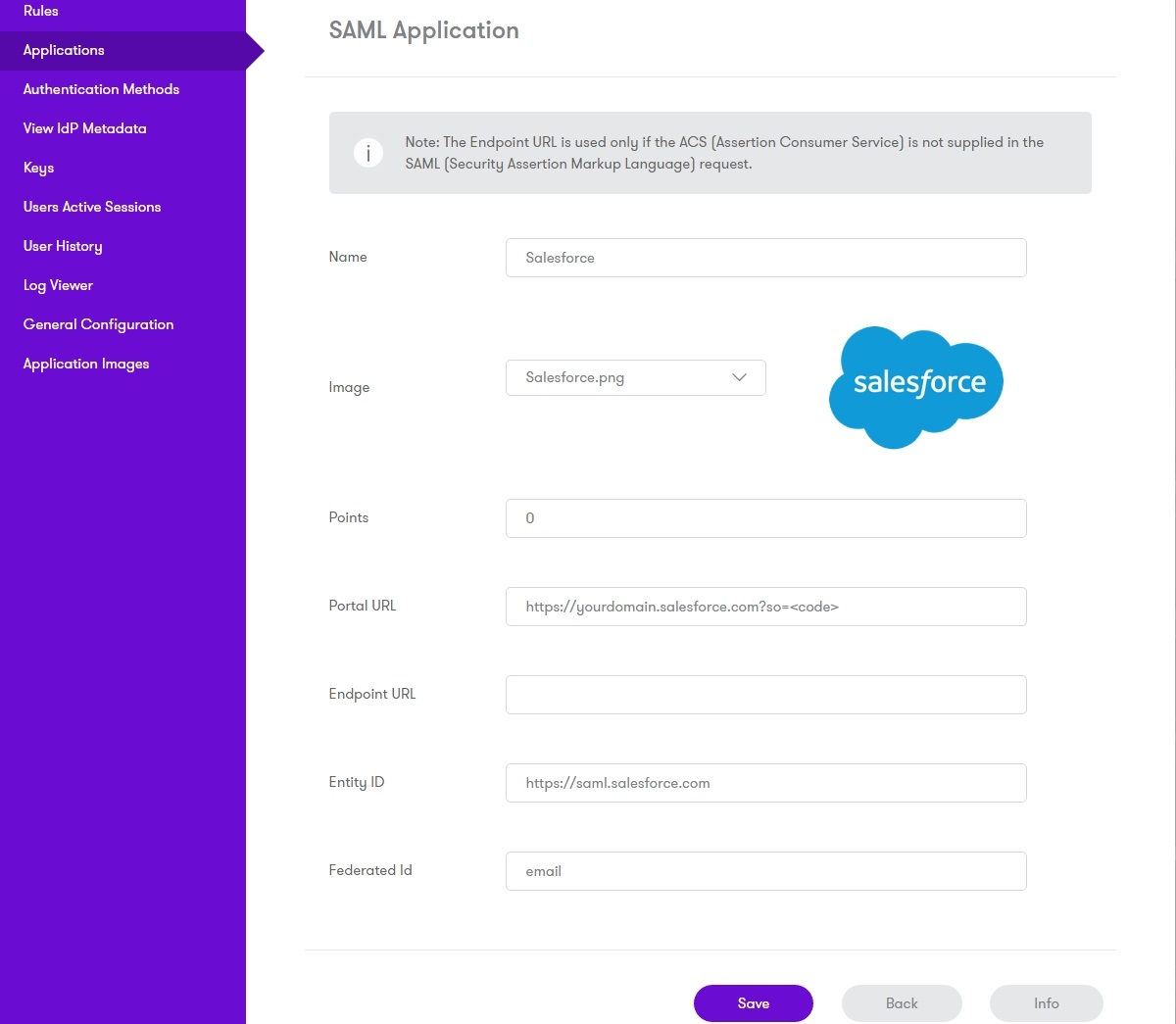Select Applications in the sidebar
The image size is (1176, 1024).
(x=64, y=50)
